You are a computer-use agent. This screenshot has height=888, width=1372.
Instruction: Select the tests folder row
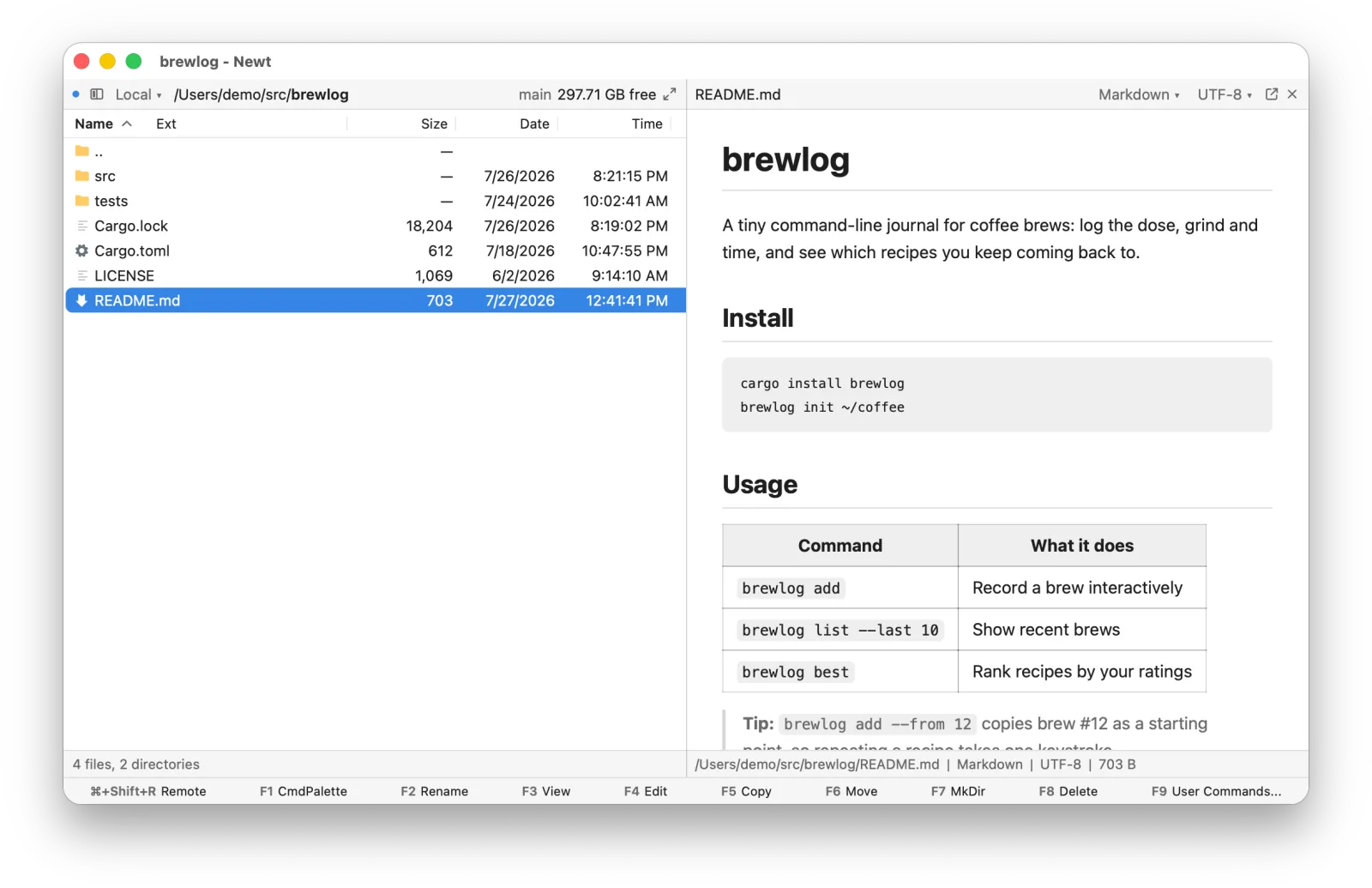tap(376, 201)
